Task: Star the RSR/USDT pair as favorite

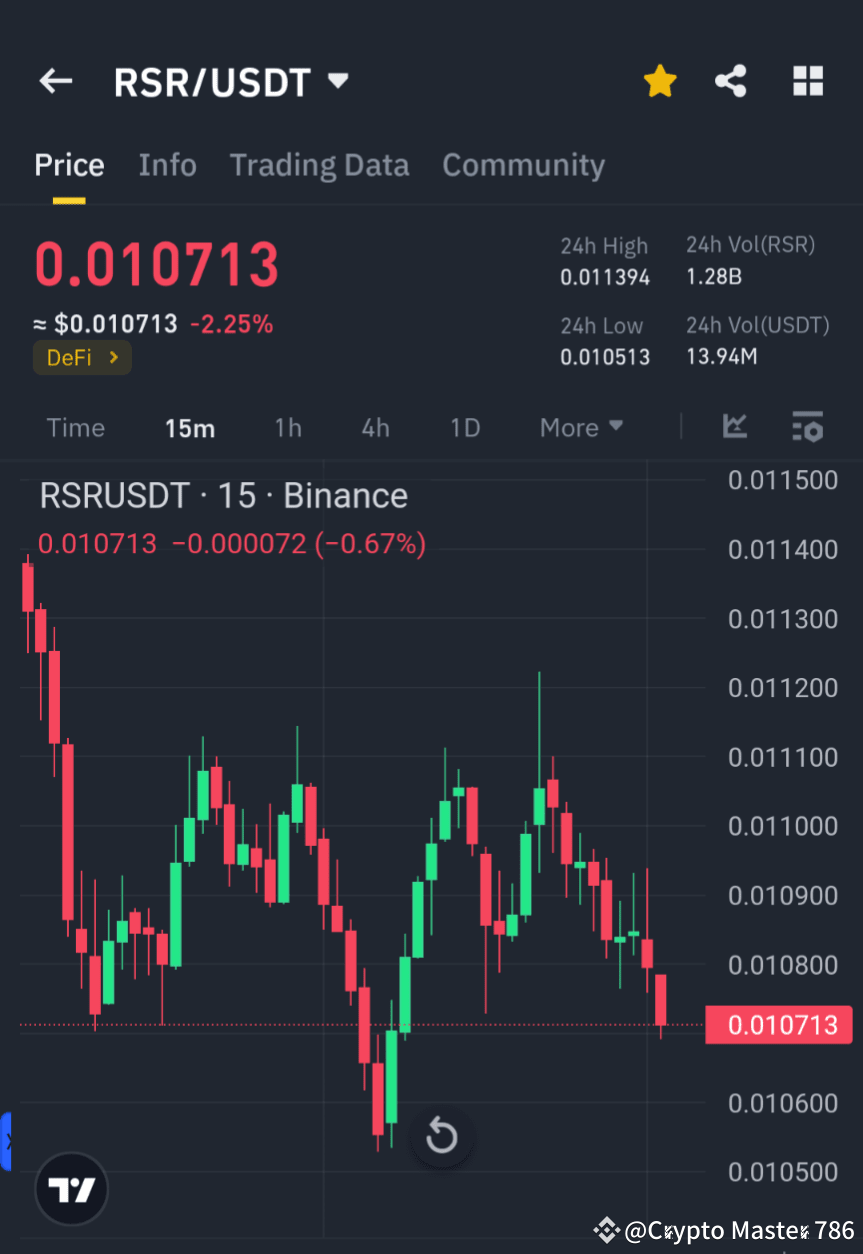Action: 659,81
